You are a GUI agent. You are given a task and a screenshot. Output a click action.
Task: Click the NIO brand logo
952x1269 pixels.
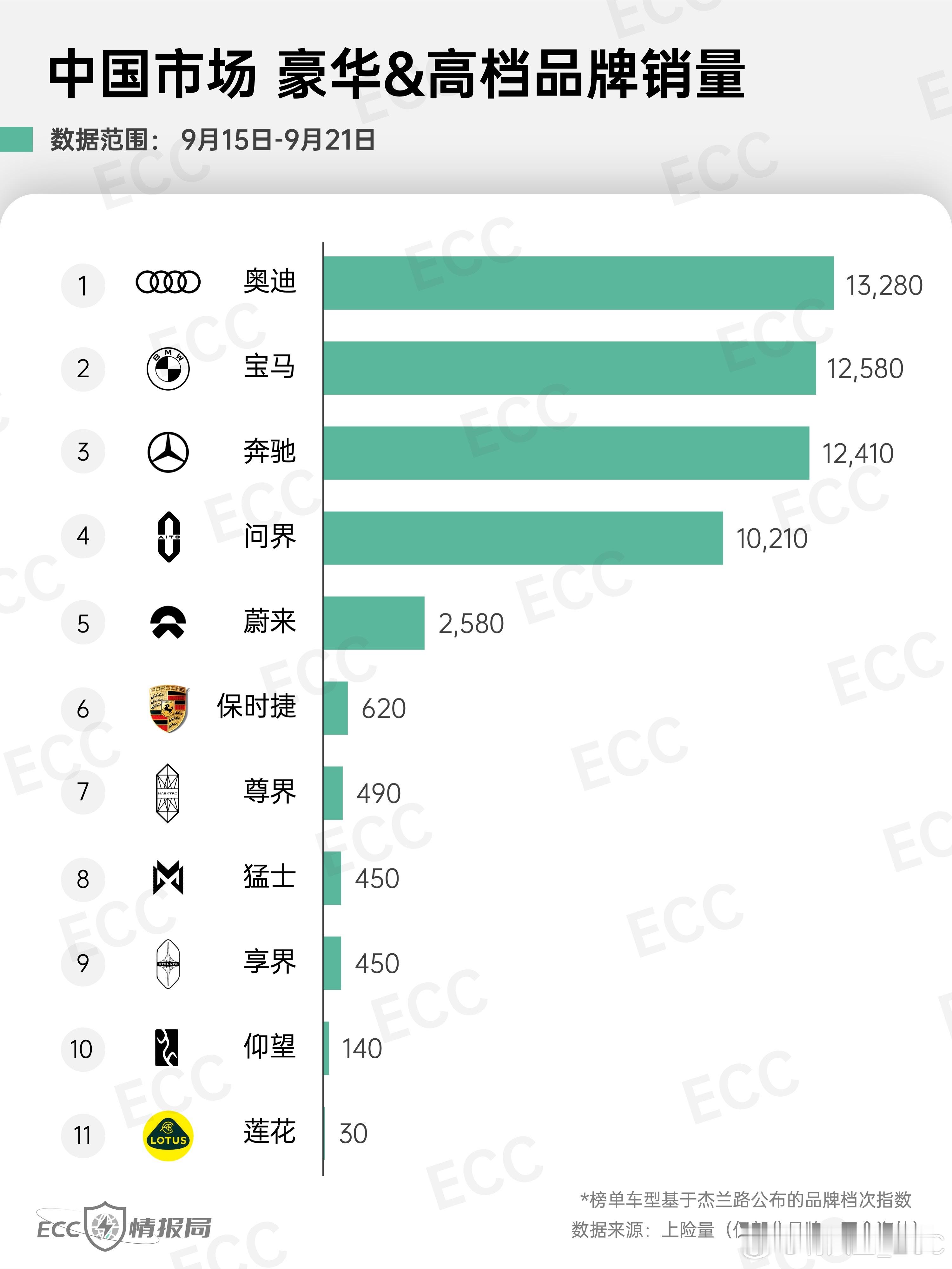click(x=168, y=623)
